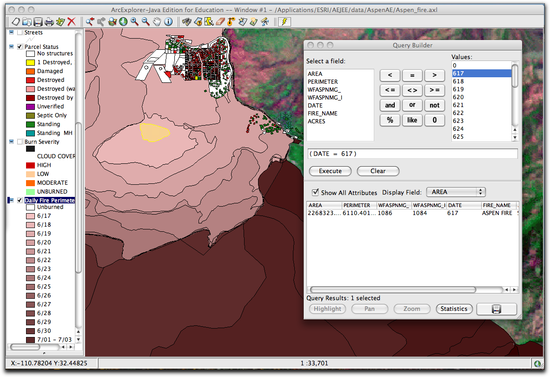The width and height of the screenshot is (550, 377).
Task: Click the save project disk icon
Action: [38, 22]
